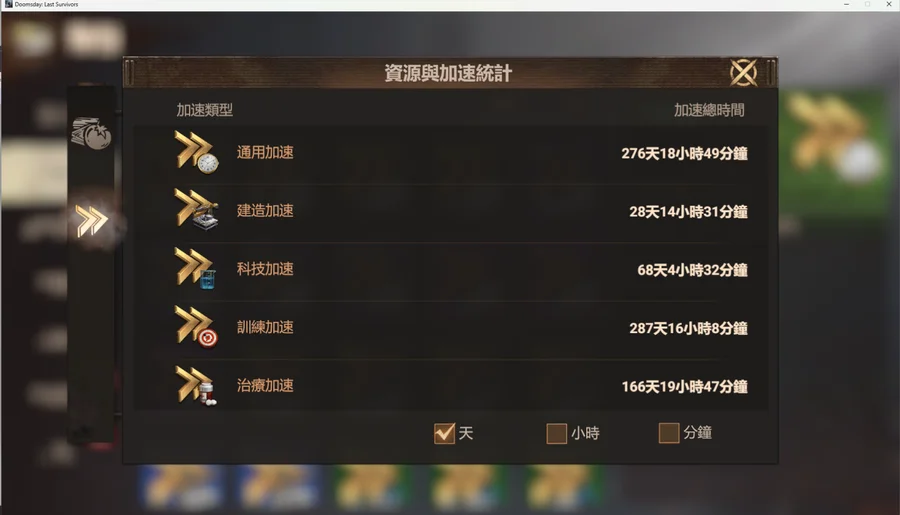Open the resources tab with tomato icon
Image resolution: width=900 pixels, height=515 pixels.
(x=91, y=133)
